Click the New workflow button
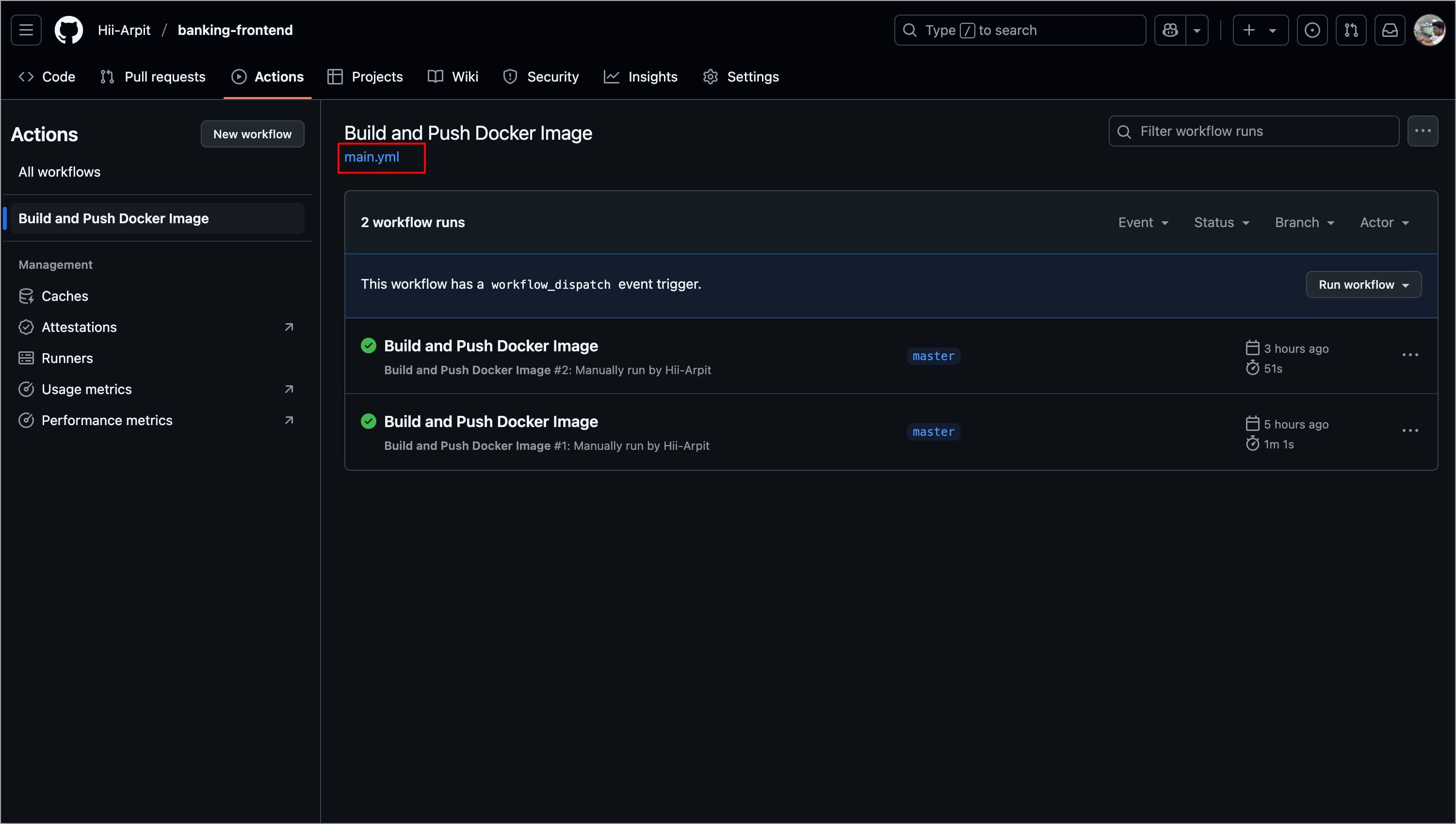This screenshot has width=1456, height=824. coord(252,134)
